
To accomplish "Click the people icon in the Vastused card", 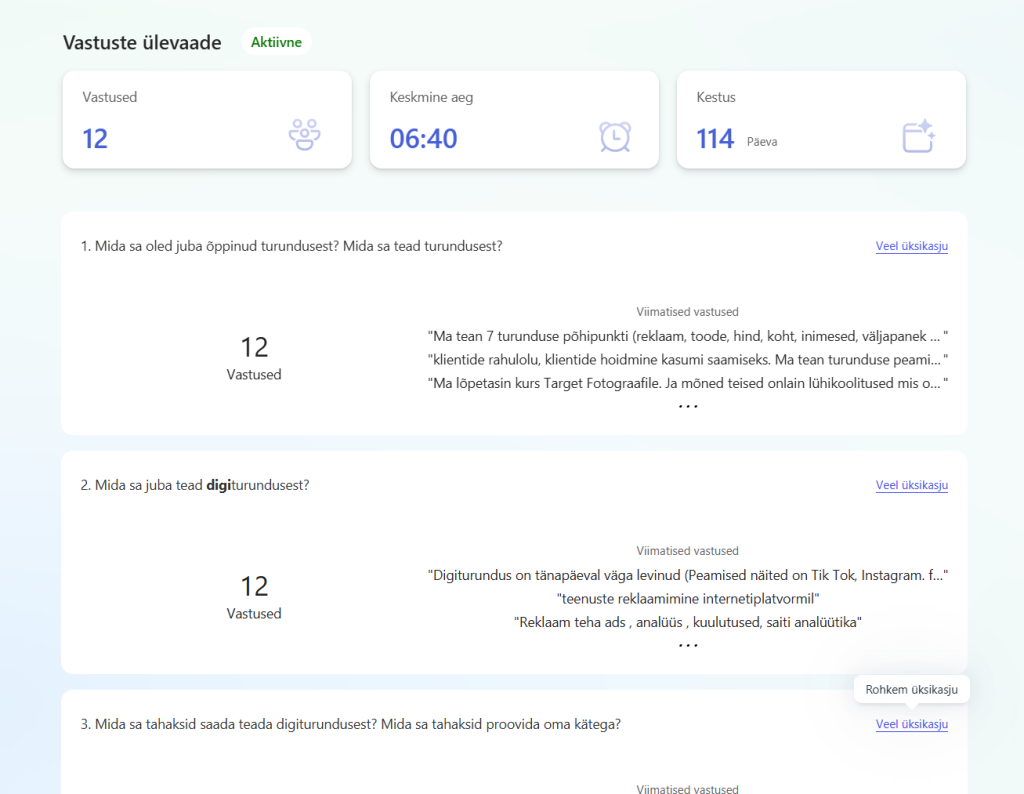I will click(x=304, y=135).
